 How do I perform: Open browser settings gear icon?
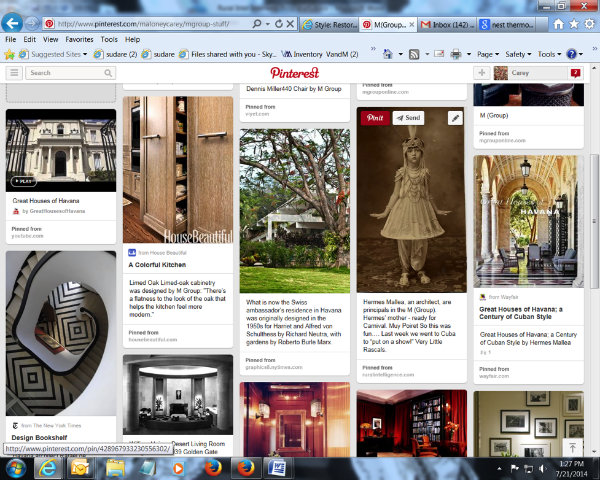point(590,24)
